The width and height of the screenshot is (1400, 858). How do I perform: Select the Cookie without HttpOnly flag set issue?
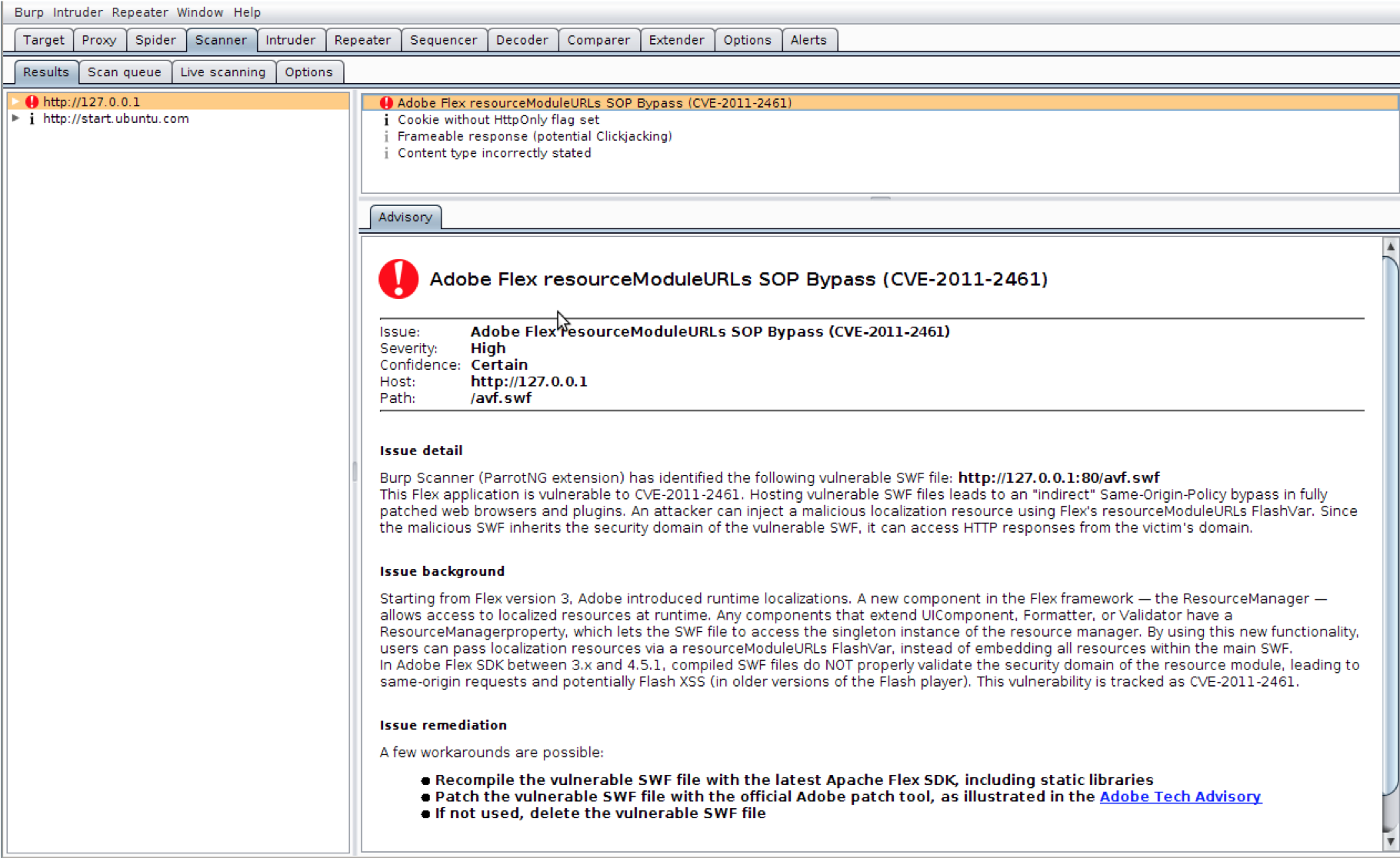[879, 120]
